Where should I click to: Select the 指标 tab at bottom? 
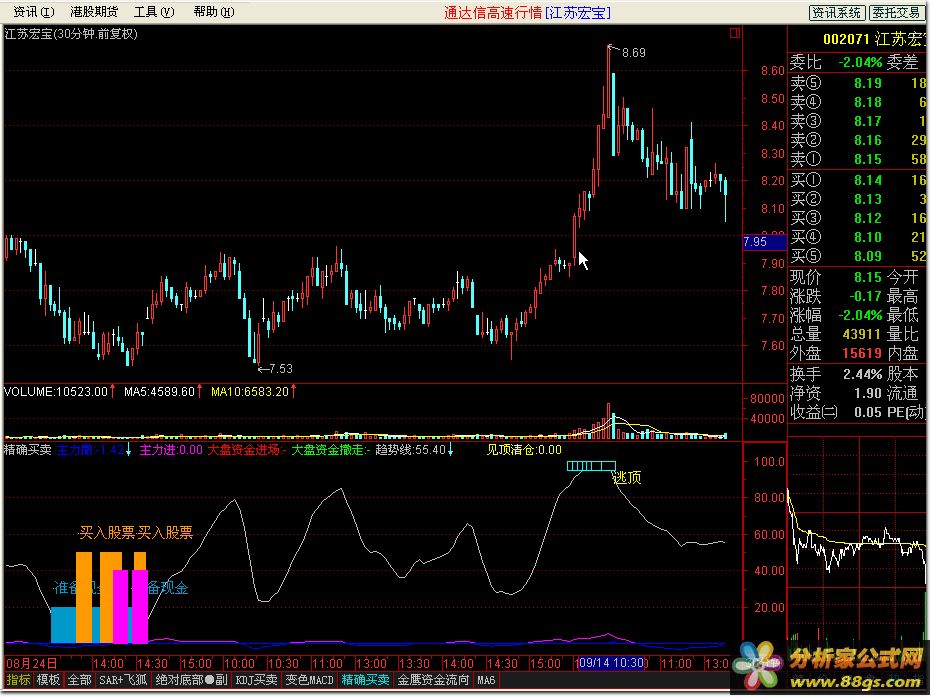pos(18,680)
